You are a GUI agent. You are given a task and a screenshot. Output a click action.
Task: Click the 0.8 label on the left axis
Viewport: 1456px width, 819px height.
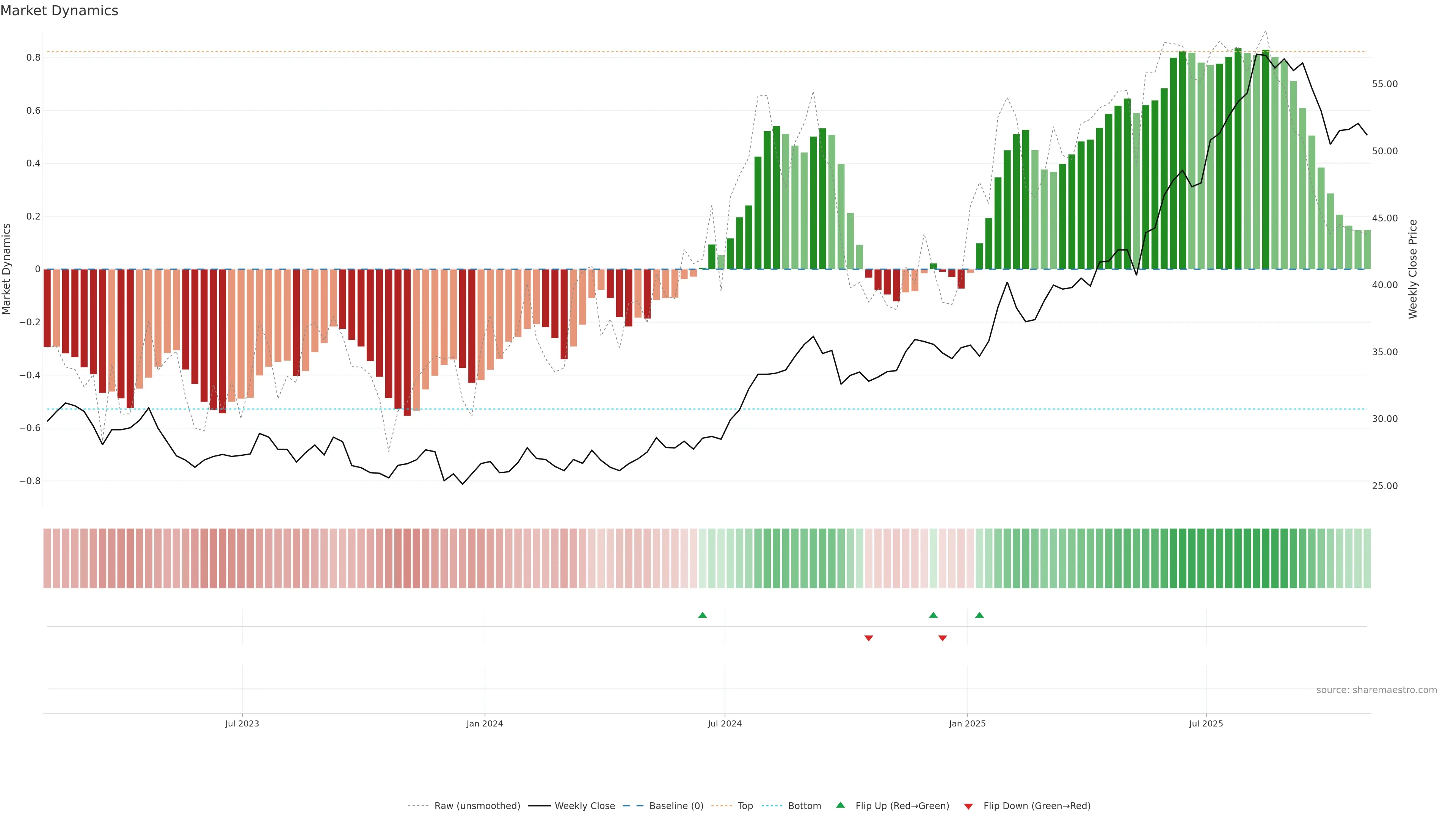(x=33, y=58)
